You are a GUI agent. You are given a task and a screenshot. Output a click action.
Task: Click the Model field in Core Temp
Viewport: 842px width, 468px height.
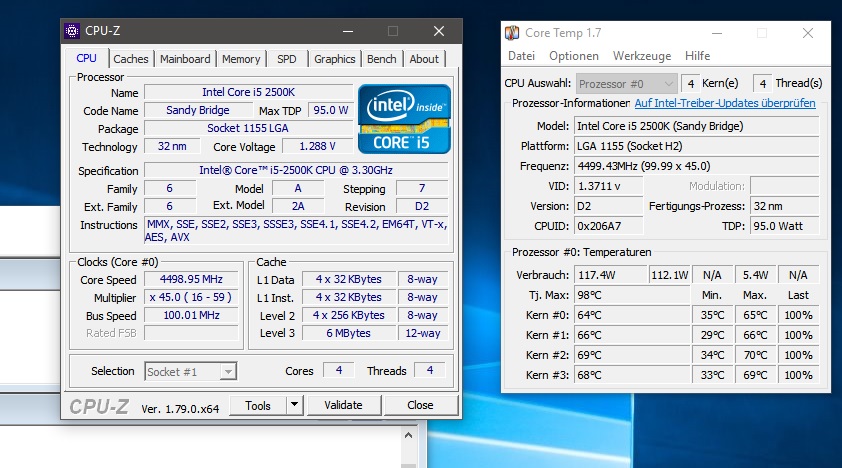697,126
